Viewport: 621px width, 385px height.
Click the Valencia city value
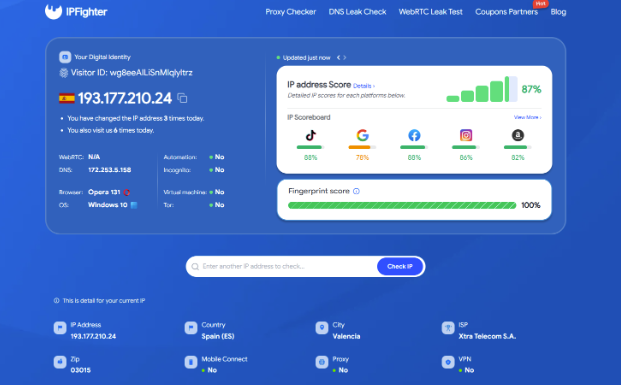pos(346,336)
